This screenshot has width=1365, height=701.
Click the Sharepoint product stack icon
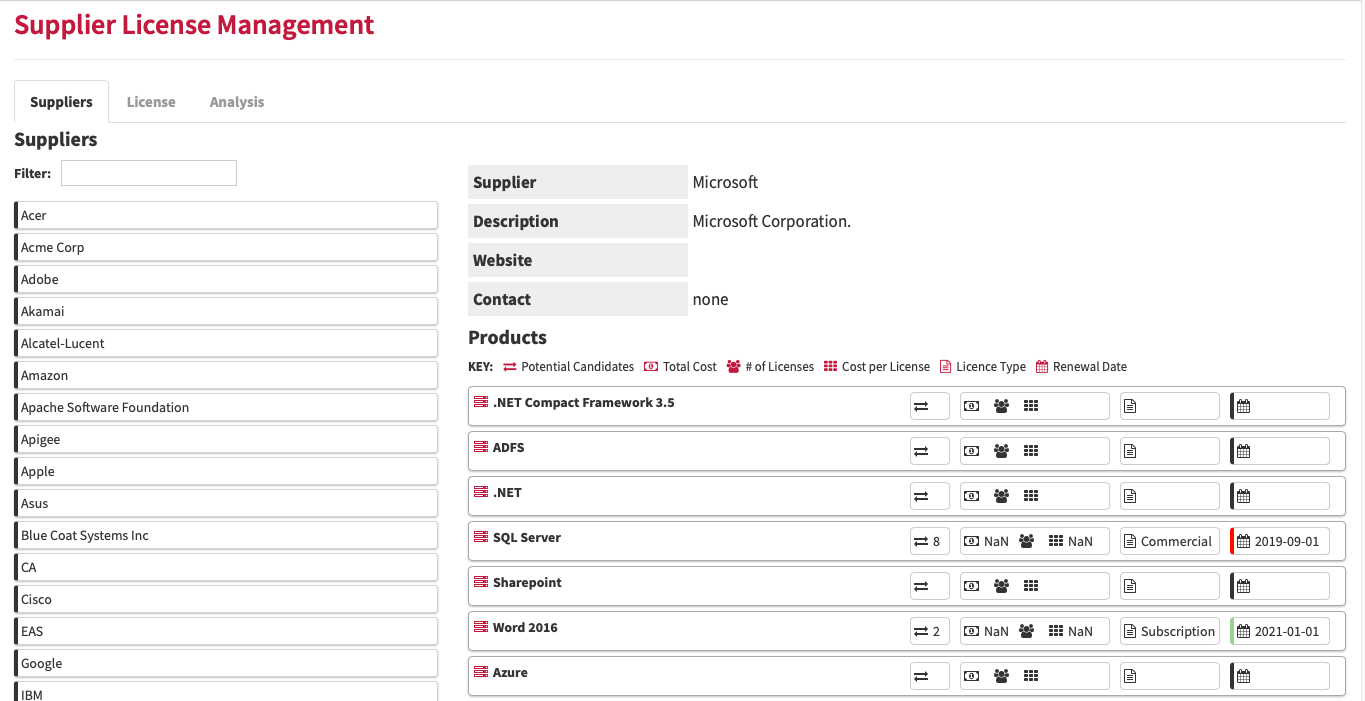point(481,582)
